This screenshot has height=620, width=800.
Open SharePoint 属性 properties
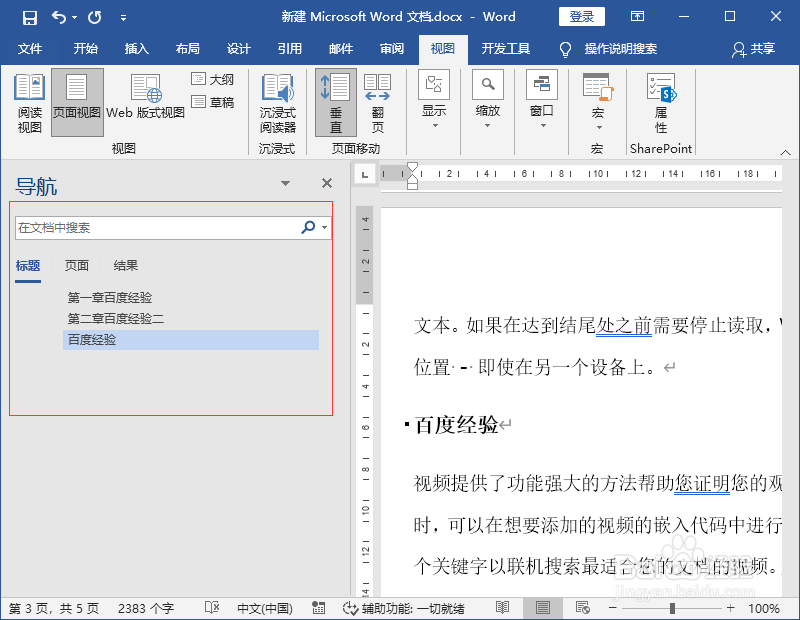coord(661,104)
